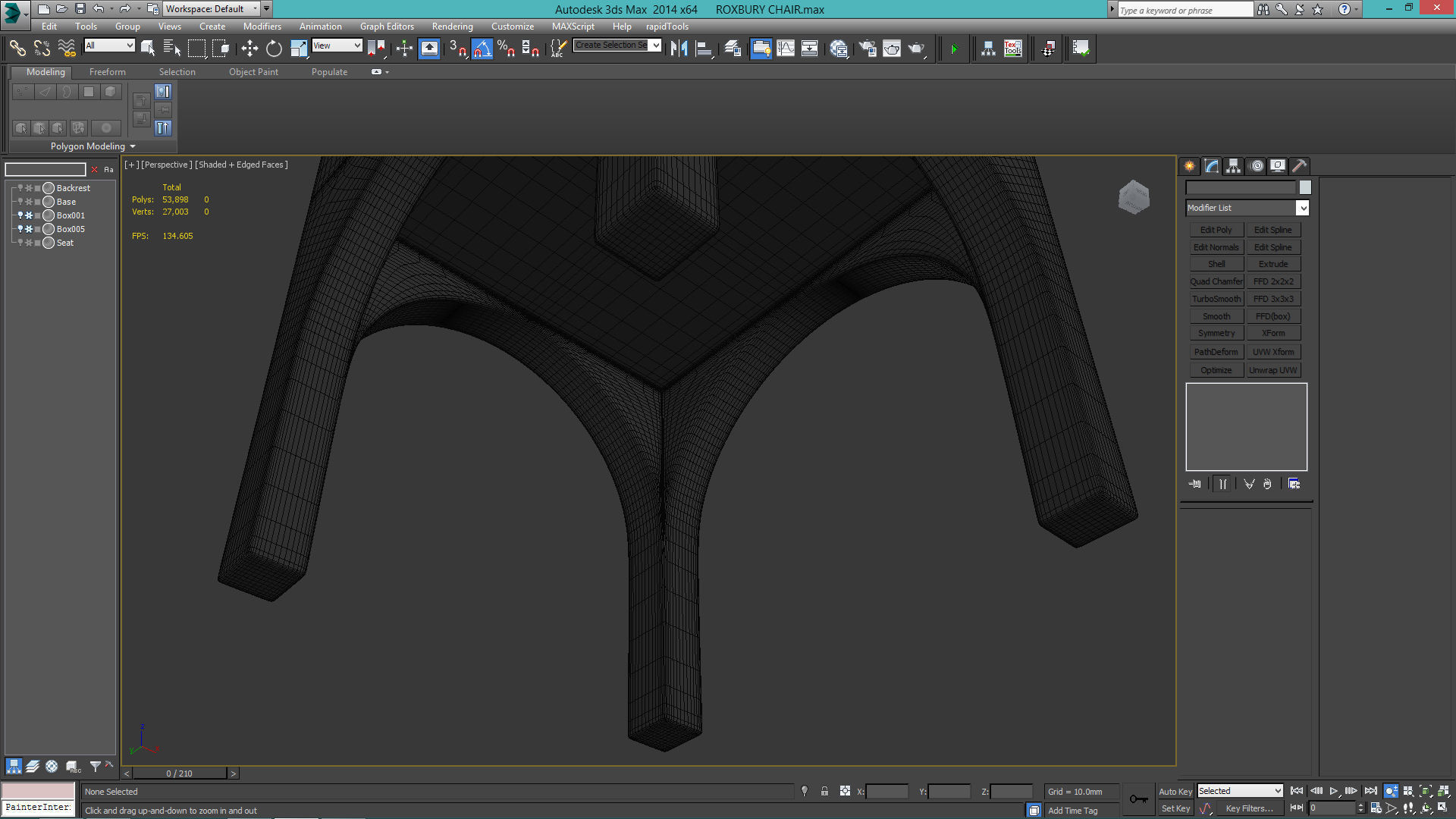Apply the TurboSmooth modifier button
The width and height of the screenshot is (1456, 819).
(x=1216, y=299)
